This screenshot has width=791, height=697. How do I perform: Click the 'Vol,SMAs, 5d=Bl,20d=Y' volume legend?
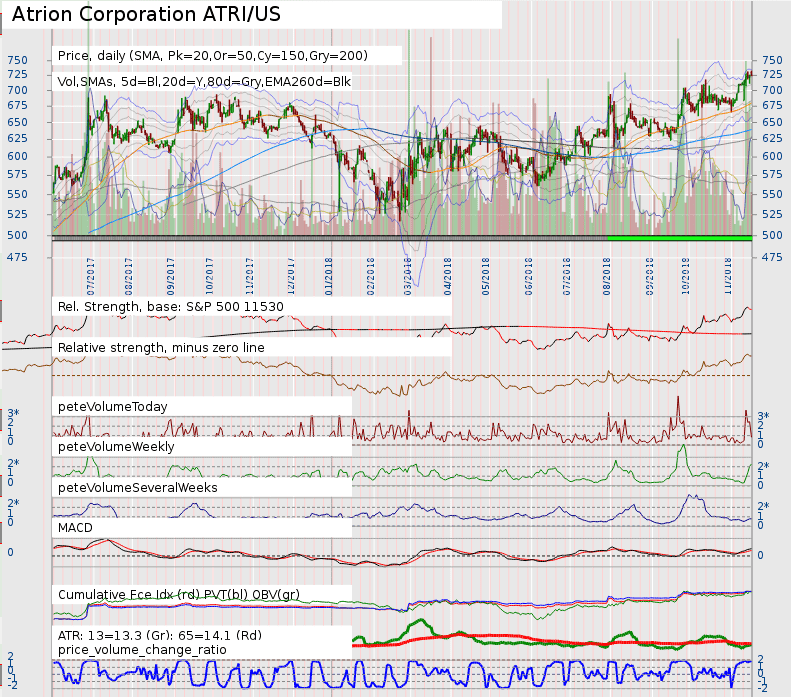[204, 82]
